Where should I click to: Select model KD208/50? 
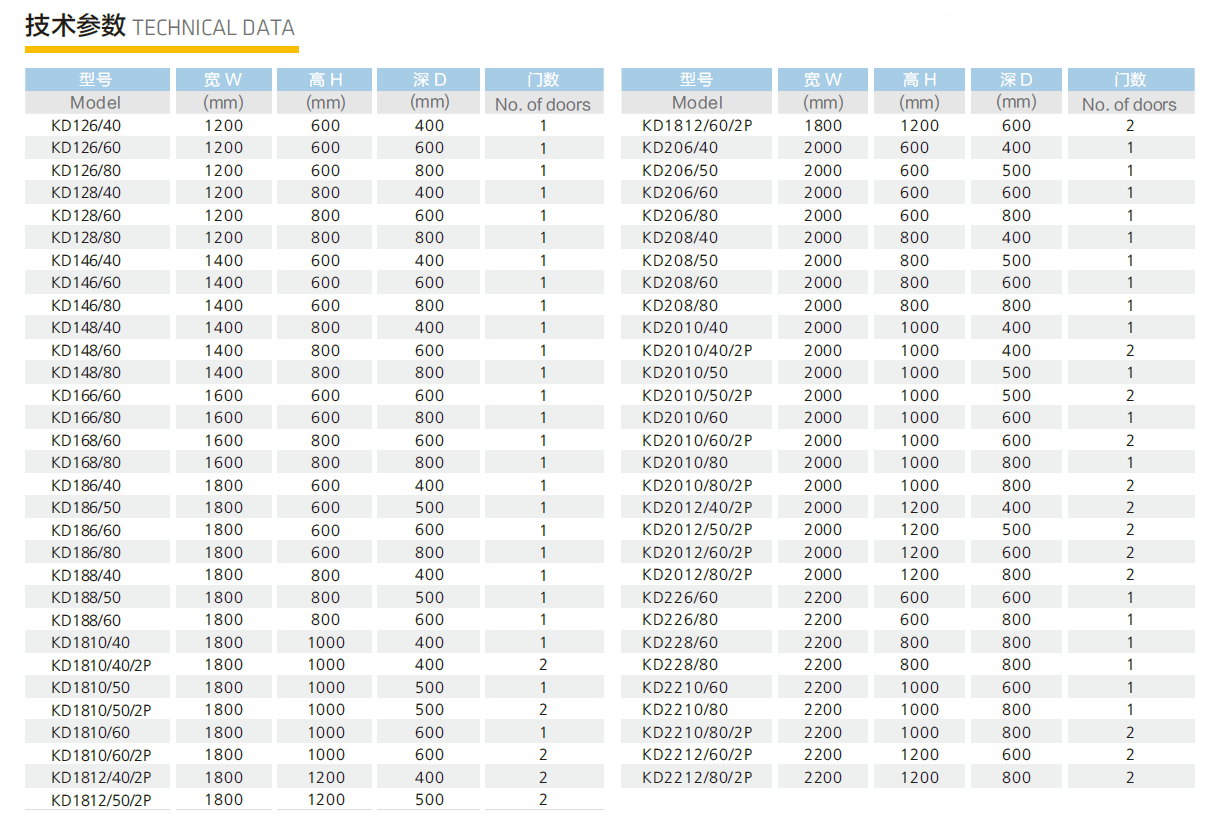(x=680, y=260)
